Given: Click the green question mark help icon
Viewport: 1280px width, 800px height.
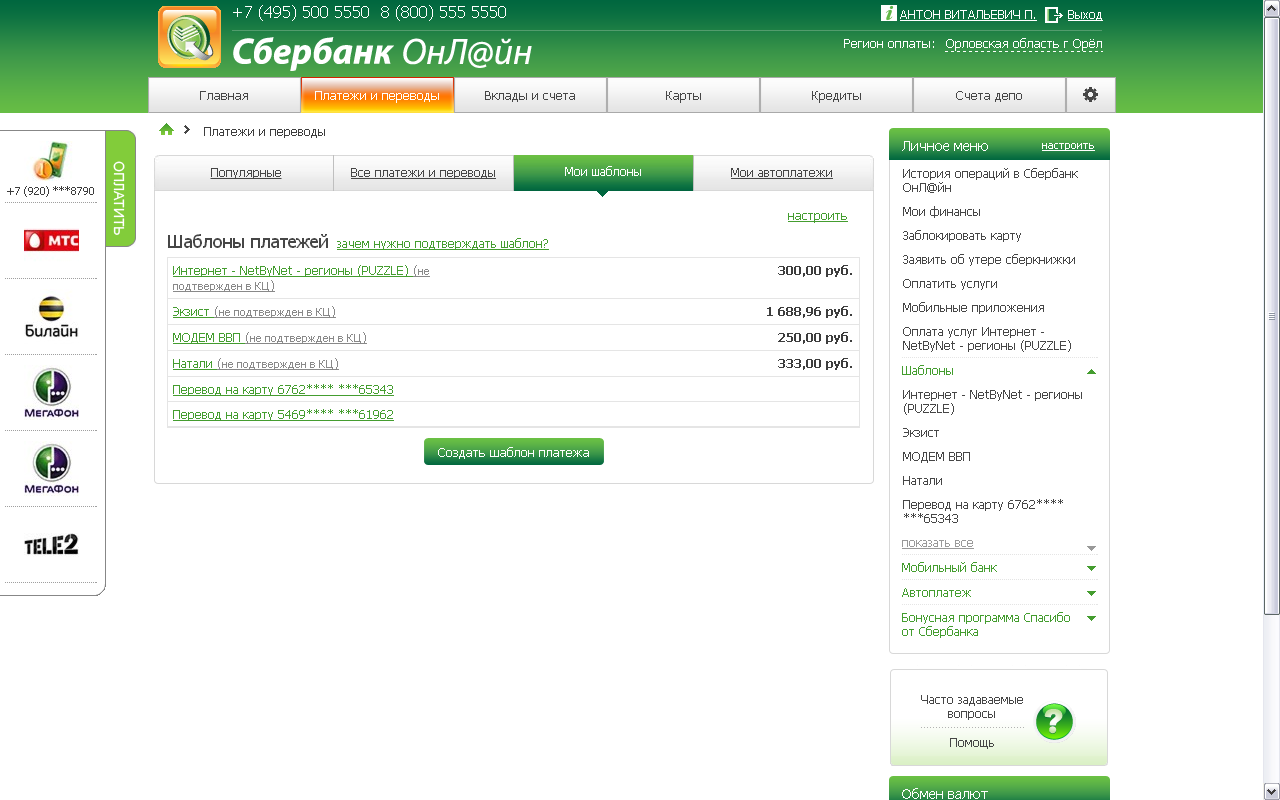Looking at the screenshot, I should (x=1054, y=721).
